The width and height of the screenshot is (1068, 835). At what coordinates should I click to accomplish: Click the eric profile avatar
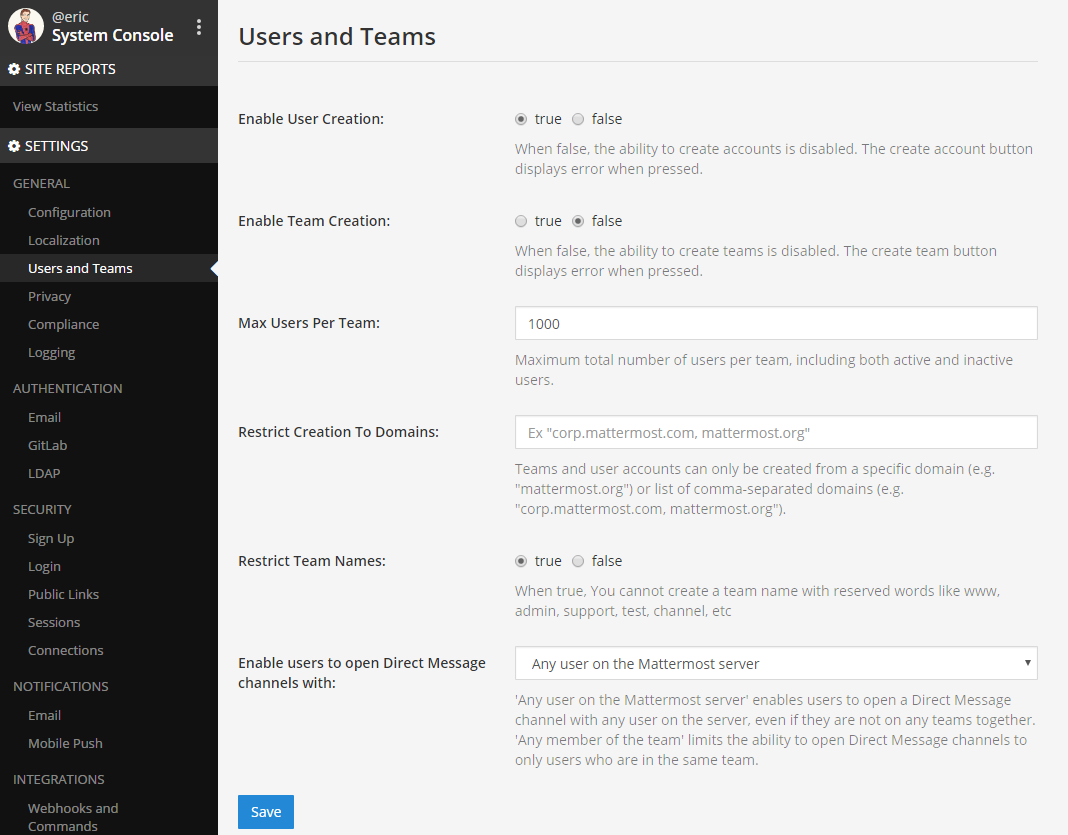point(26,27)
